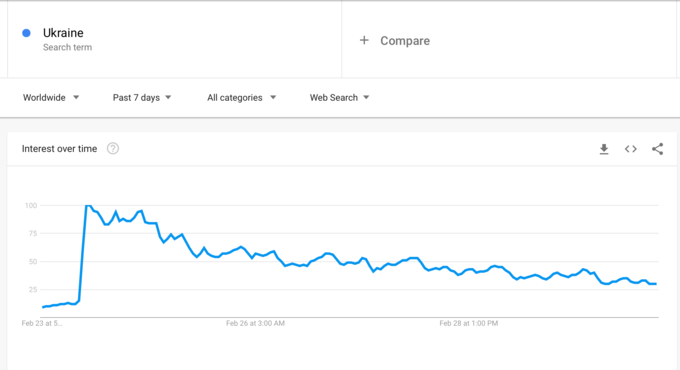680x370 pixels.
Task: Click the blue dot beside Ukraine
Action: coord(26,33)
